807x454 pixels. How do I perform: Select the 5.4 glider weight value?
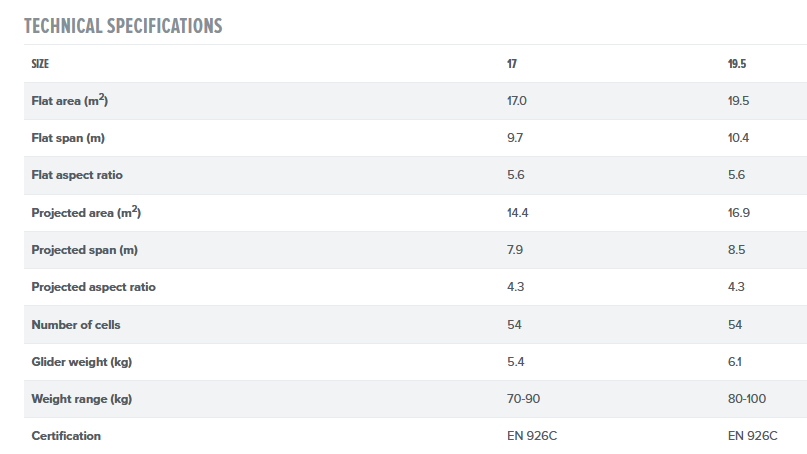click(515, 362)
